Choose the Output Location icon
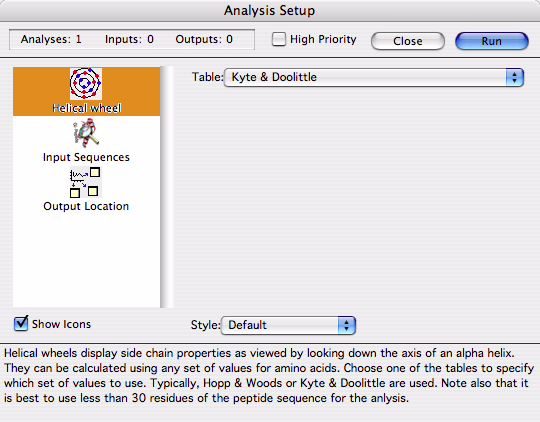Viewport: 540px width, 422px height. point(86,182)
